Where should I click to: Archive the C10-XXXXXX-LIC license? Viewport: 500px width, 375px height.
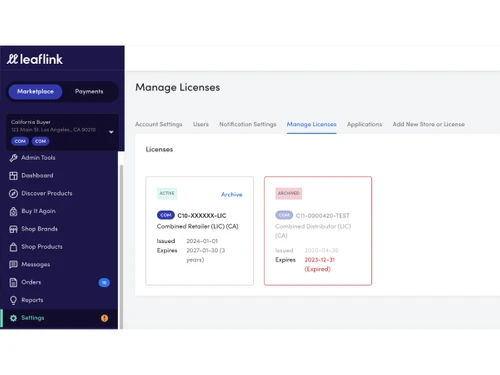(232, 194)
